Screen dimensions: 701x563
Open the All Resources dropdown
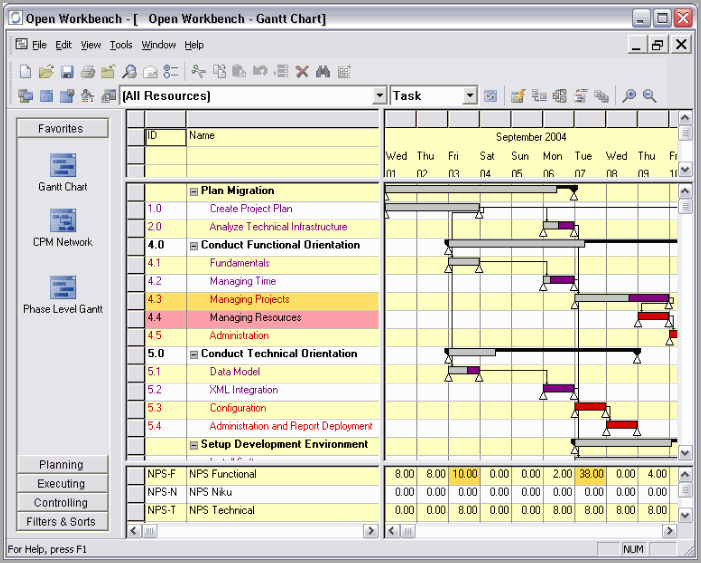[379, 95]
